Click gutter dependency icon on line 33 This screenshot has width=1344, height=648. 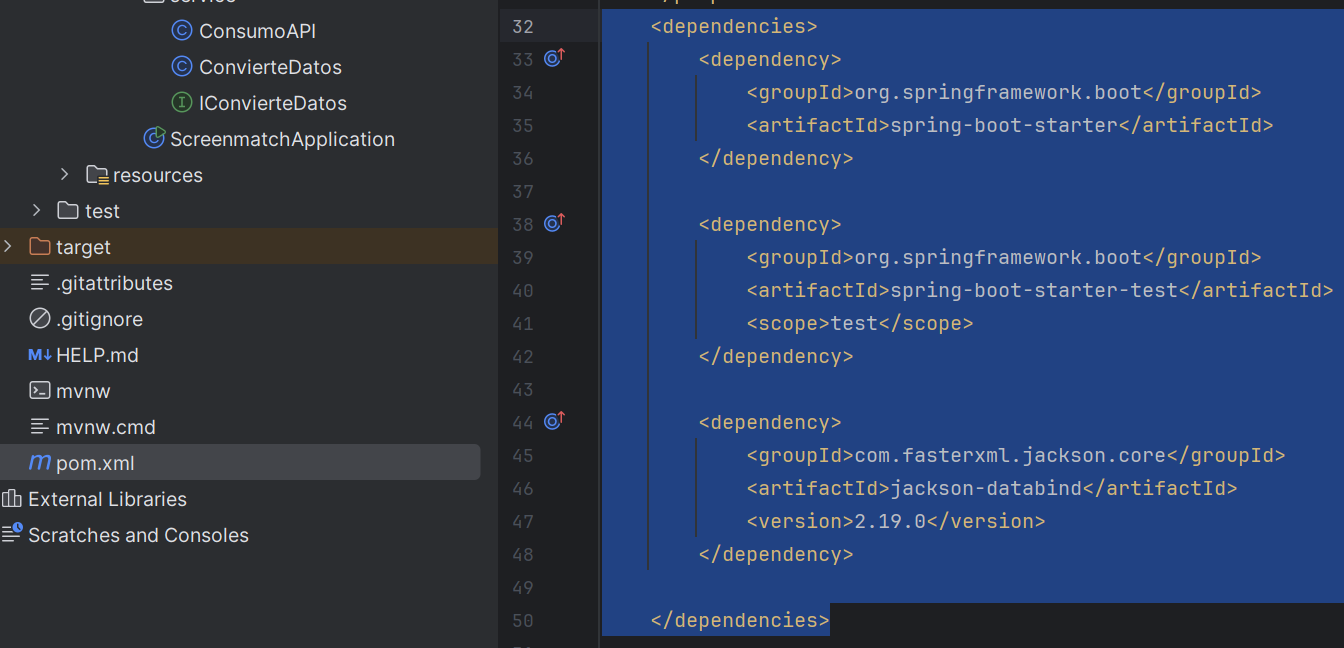(x=554, y=58)
